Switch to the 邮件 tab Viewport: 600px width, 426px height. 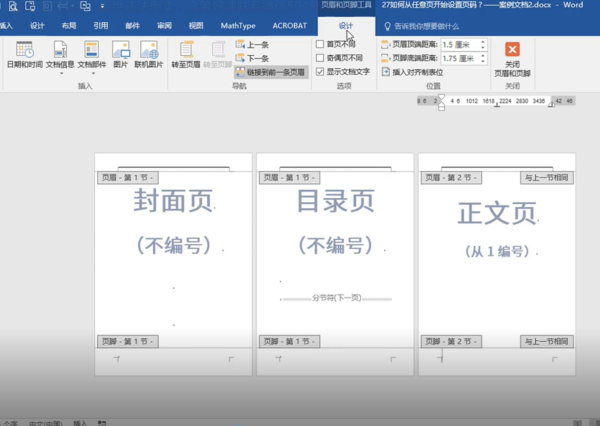click(132, 26)
